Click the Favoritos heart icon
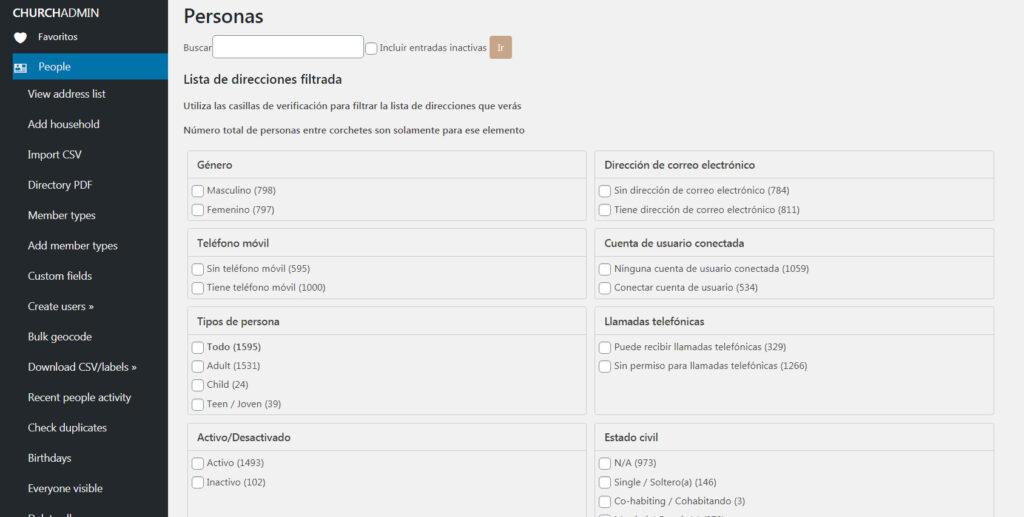The height and width of the screenshot is (517, 1024). [20, 38]
